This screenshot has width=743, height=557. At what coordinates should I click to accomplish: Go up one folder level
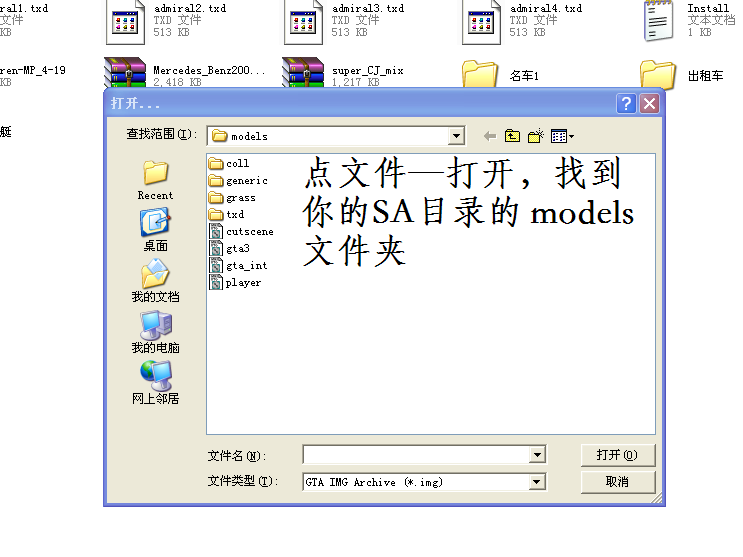coord(512,136)
